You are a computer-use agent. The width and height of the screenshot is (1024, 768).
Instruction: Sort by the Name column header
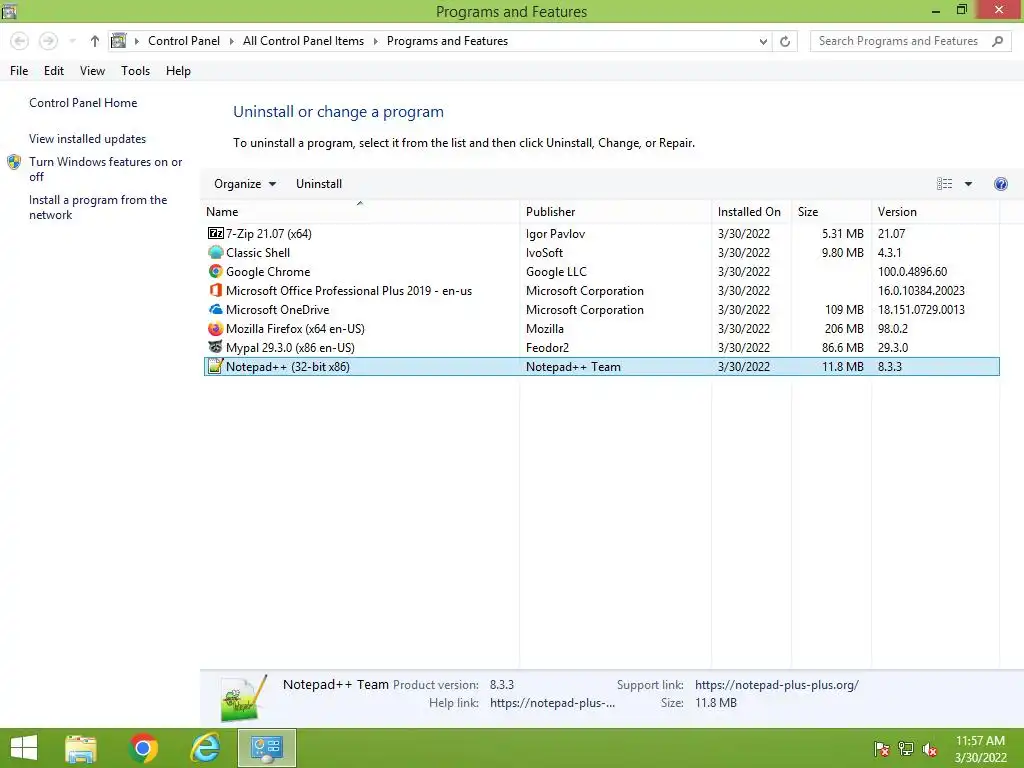pos(360,212)
